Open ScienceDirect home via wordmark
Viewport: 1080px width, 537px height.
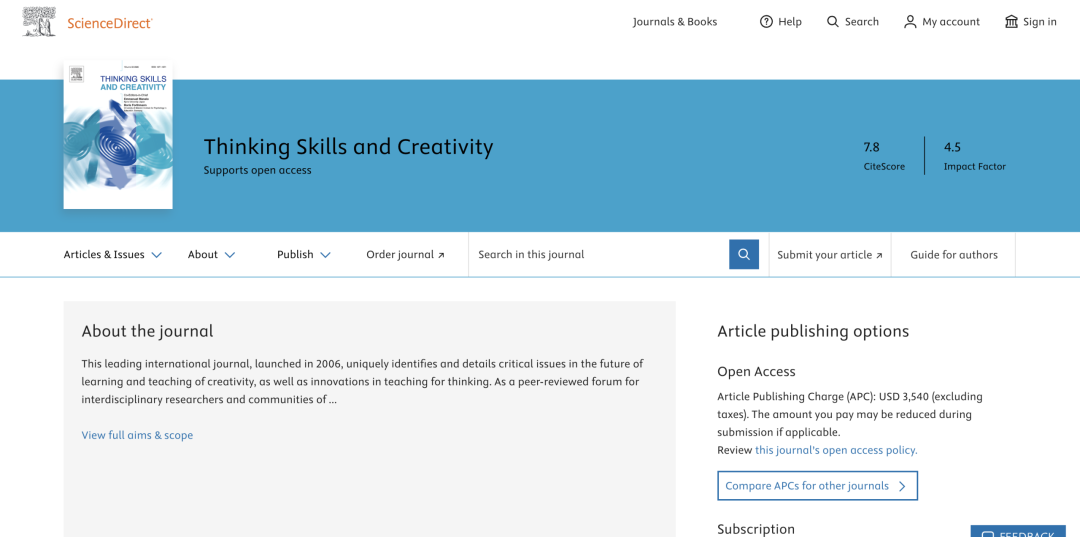pos(110,23)
